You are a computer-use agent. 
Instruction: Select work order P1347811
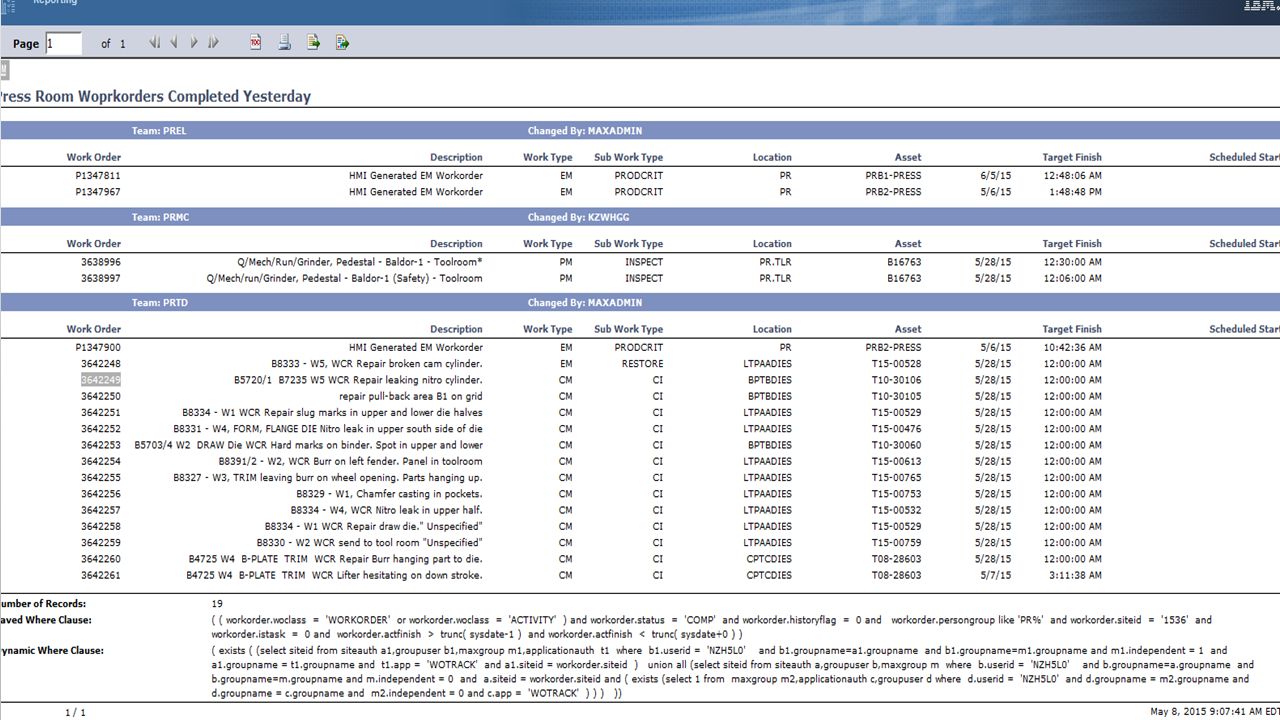pos(98,176)
